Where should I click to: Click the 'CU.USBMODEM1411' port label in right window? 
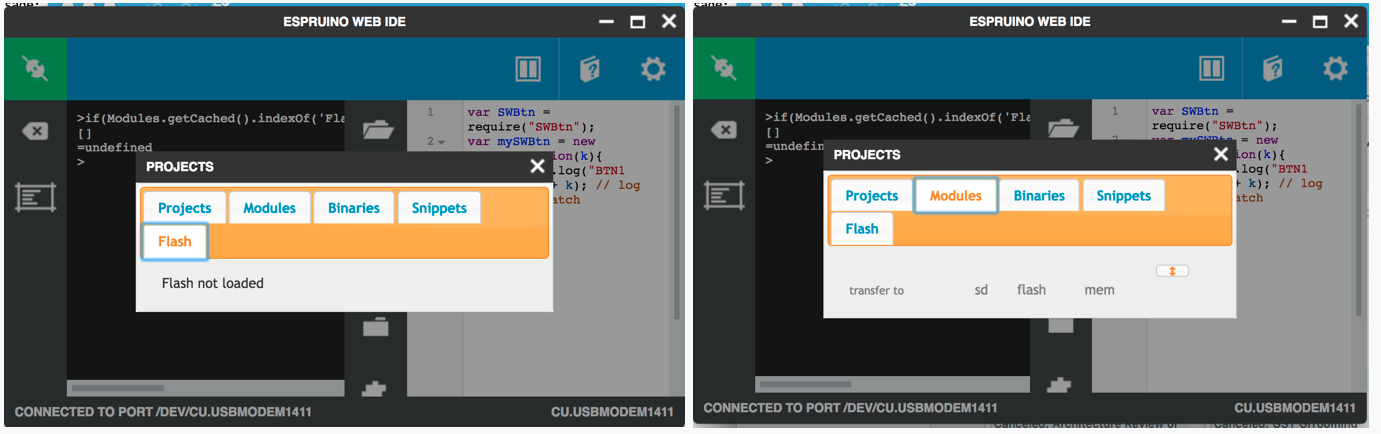pyautogui.click(x=1296, y=408)
